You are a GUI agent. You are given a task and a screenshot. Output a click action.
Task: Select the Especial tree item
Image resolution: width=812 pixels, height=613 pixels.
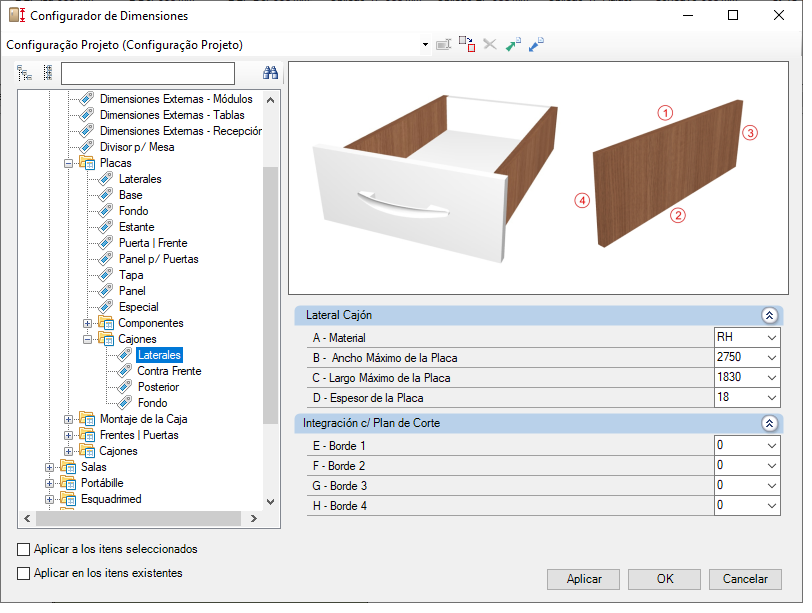[138, 307]
